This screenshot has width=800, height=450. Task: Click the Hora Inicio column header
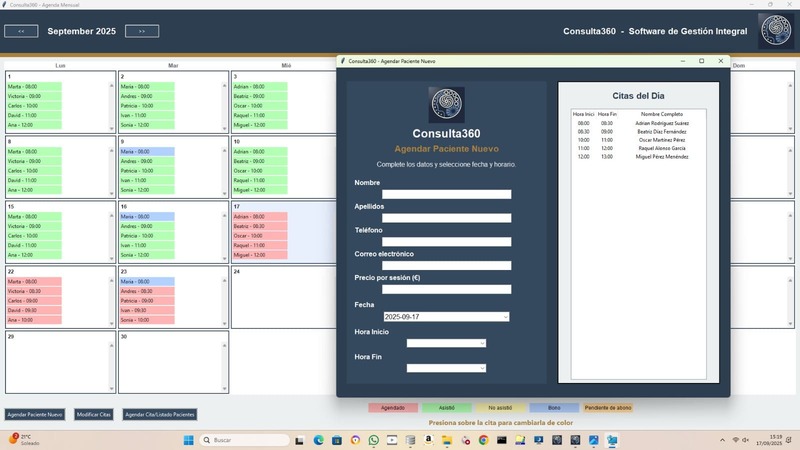click(x=583, y=114)
